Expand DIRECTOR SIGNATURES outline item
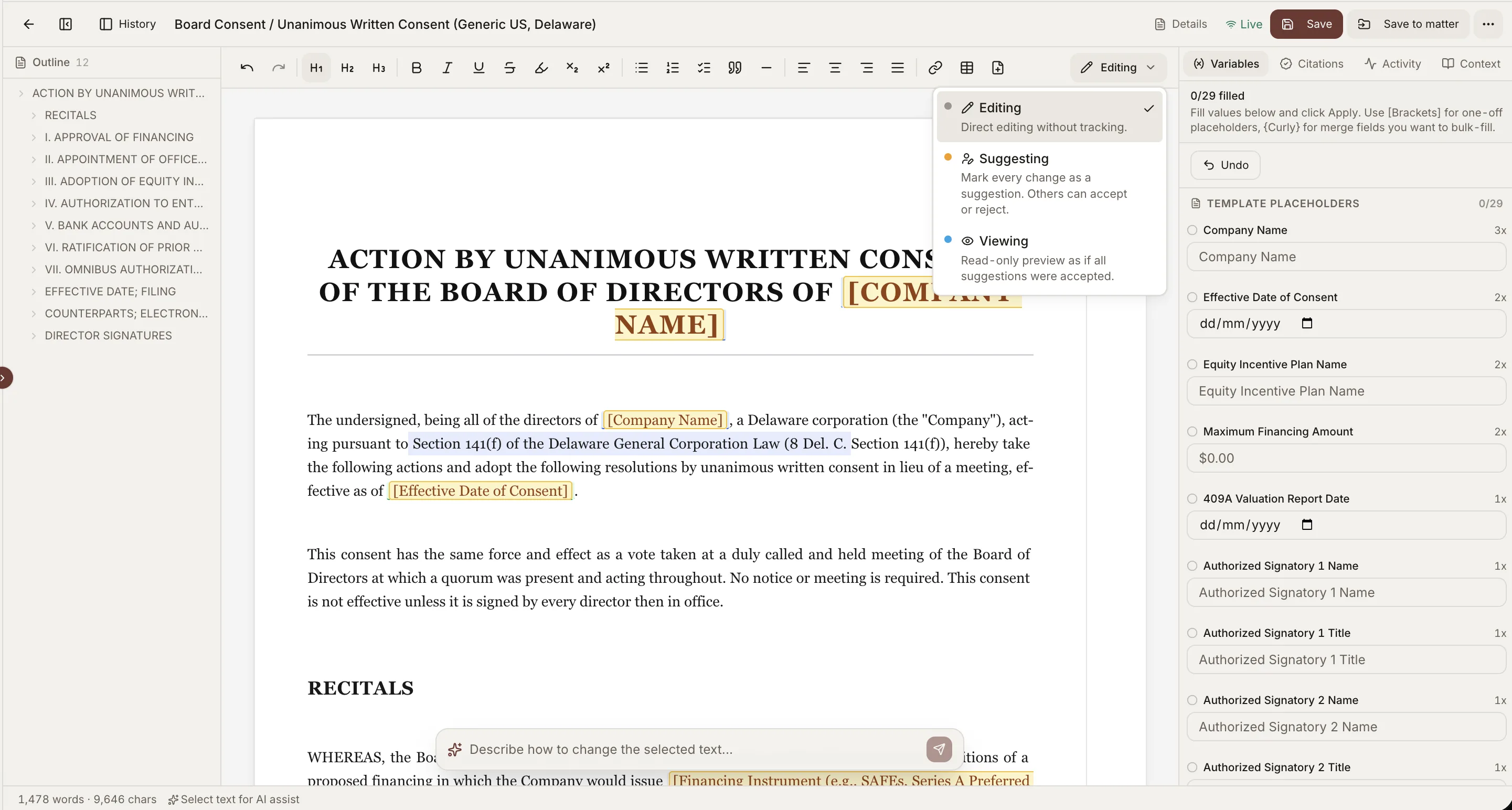The width and height of the screenshot is (1512, 810). coord(34,336)
